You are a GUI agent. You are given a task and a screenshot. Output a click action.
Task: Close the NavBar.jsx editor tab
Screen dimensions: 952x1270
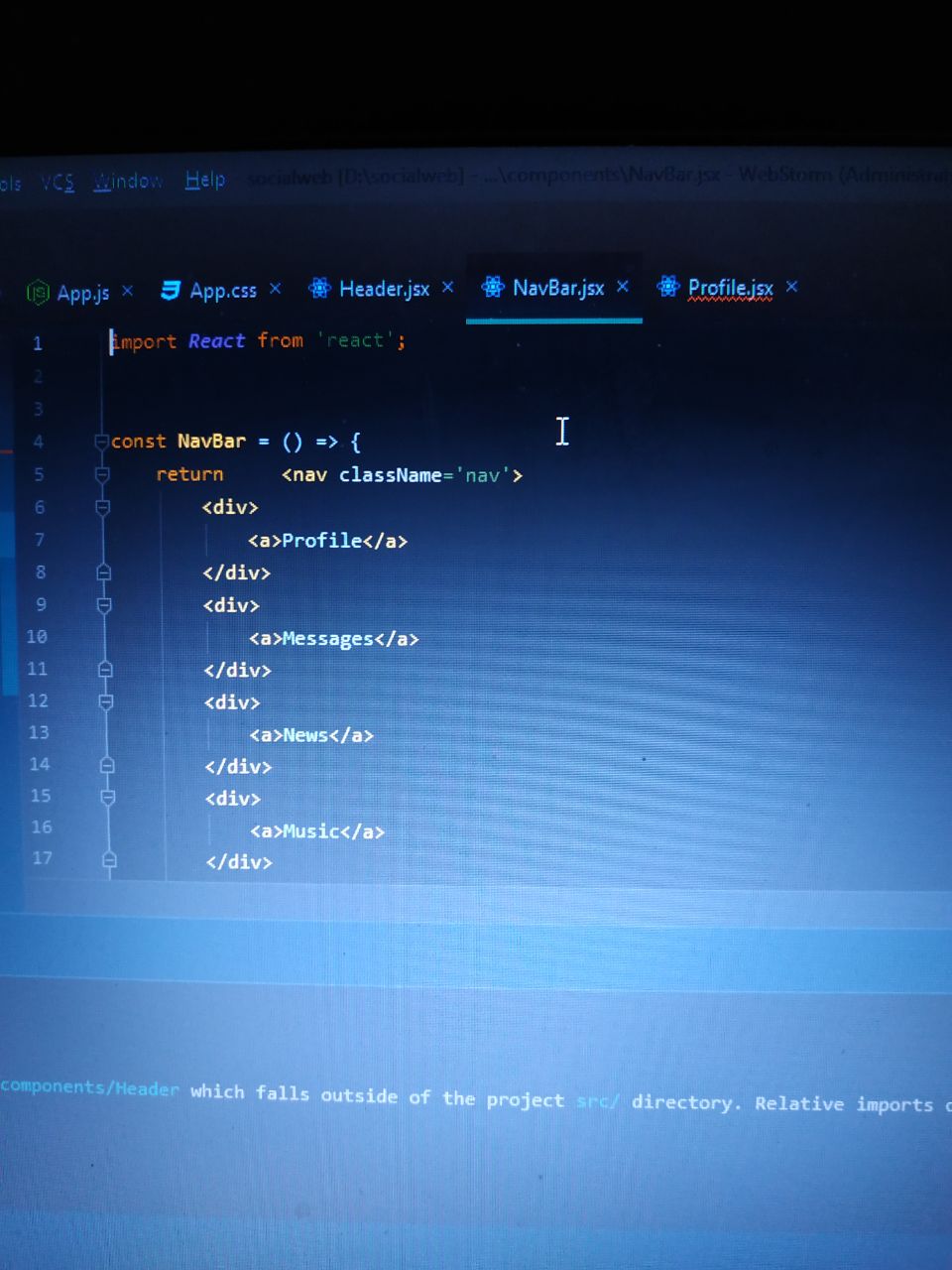point(622,287)
